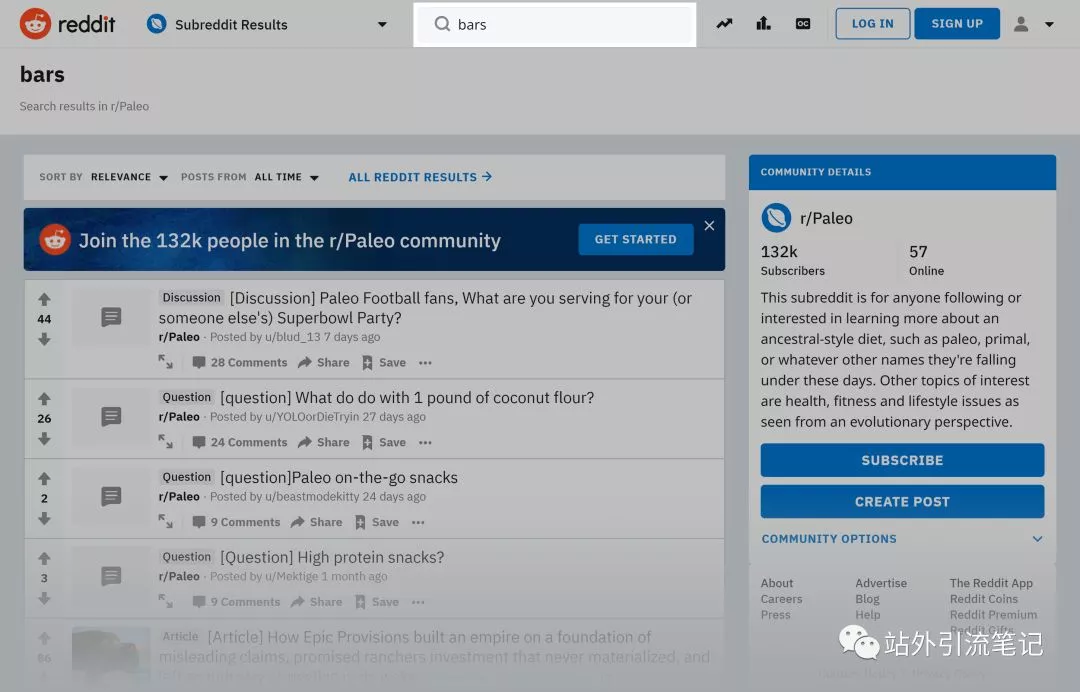Open the Paleo on-the-go snacks title

pos(339,477)
